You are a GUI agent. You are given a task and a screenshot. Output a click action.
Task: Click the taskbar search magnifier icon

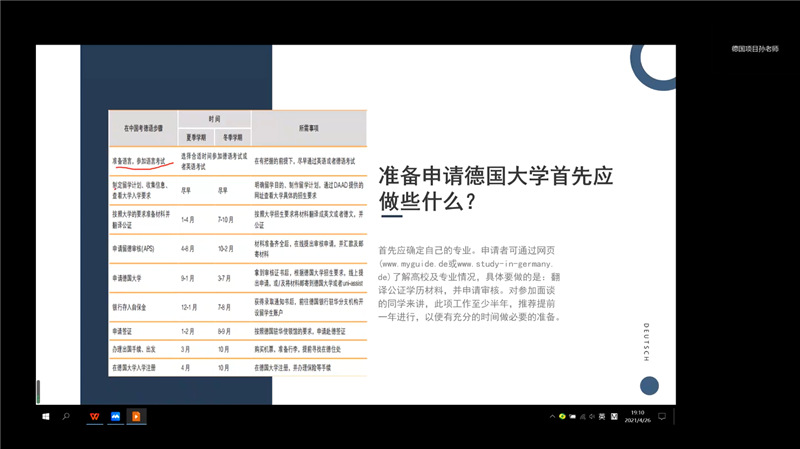(x=66, y=415)
